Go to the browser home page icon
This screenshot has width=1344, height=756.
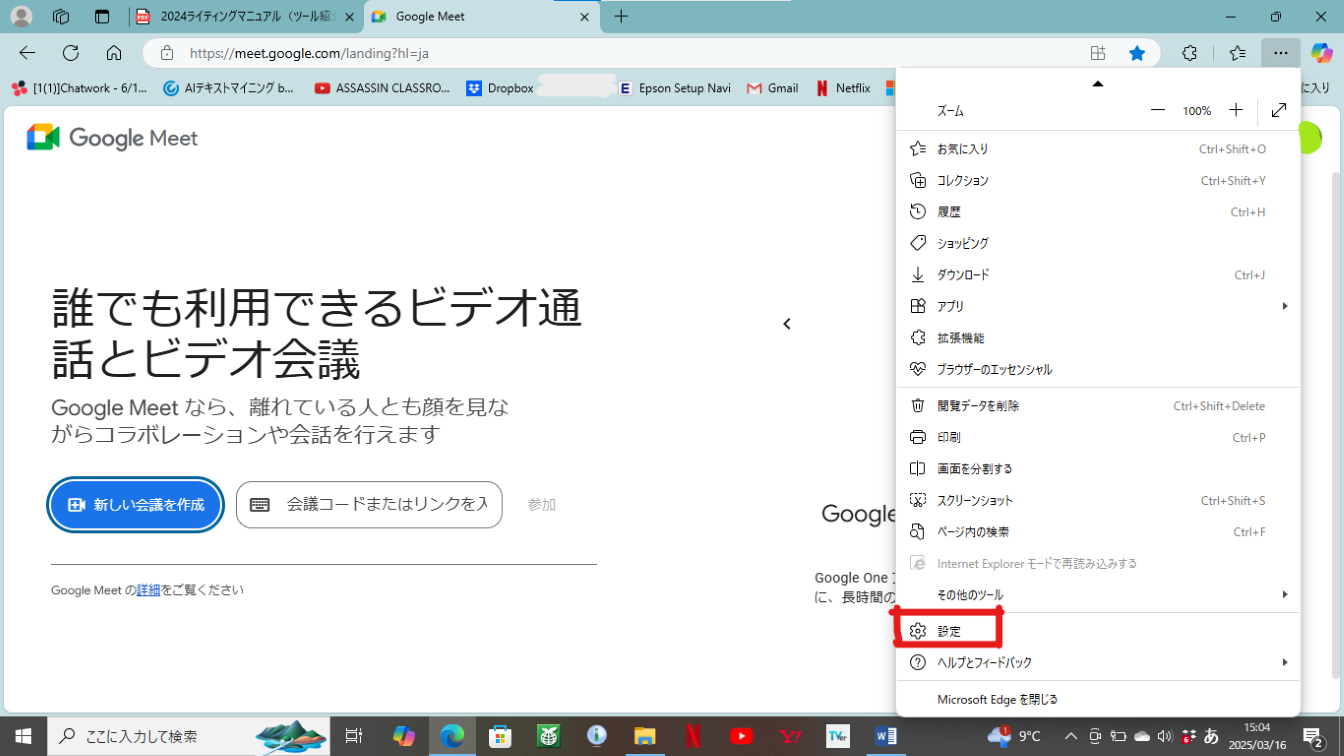click(114, 53)
